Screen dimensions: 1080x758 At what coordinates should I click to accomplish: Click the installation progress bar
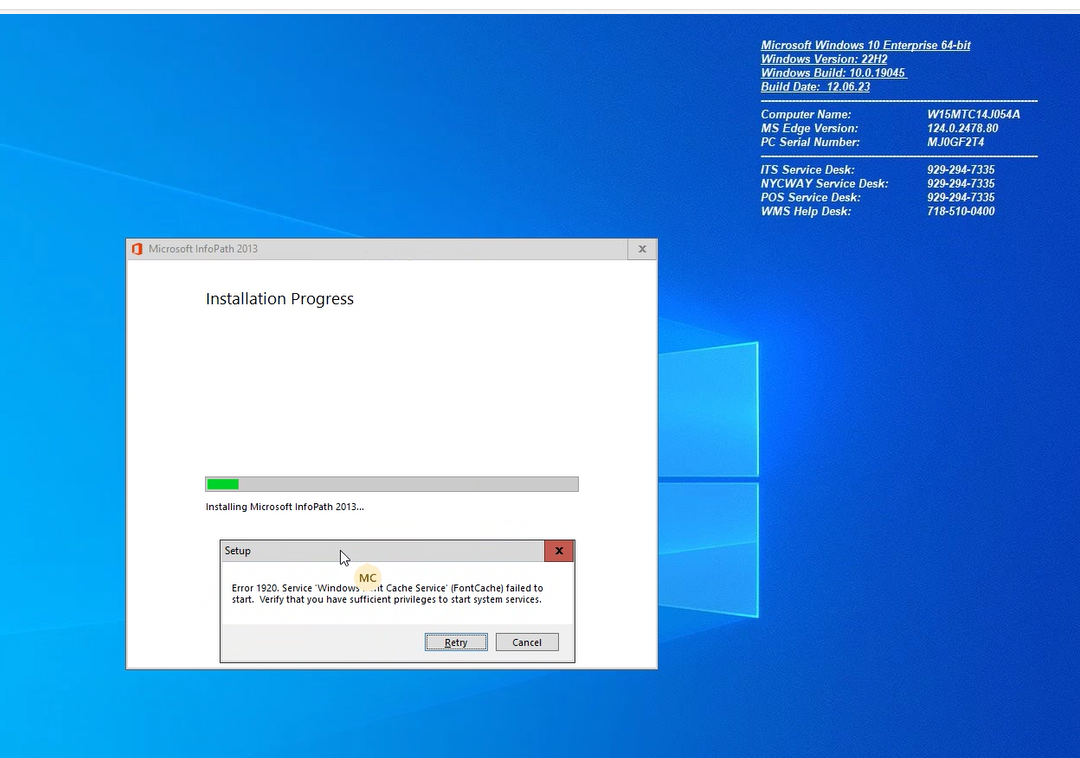point(392,484)
